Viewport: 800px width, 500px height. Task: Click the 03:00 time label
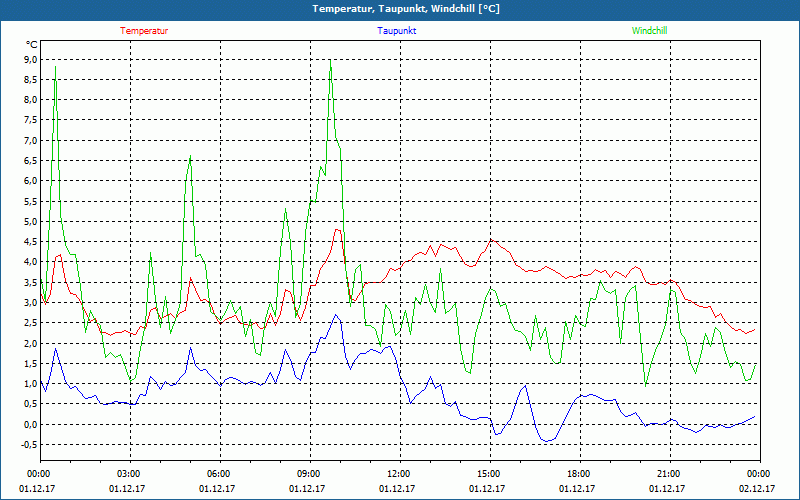click(x=130, y=474)
